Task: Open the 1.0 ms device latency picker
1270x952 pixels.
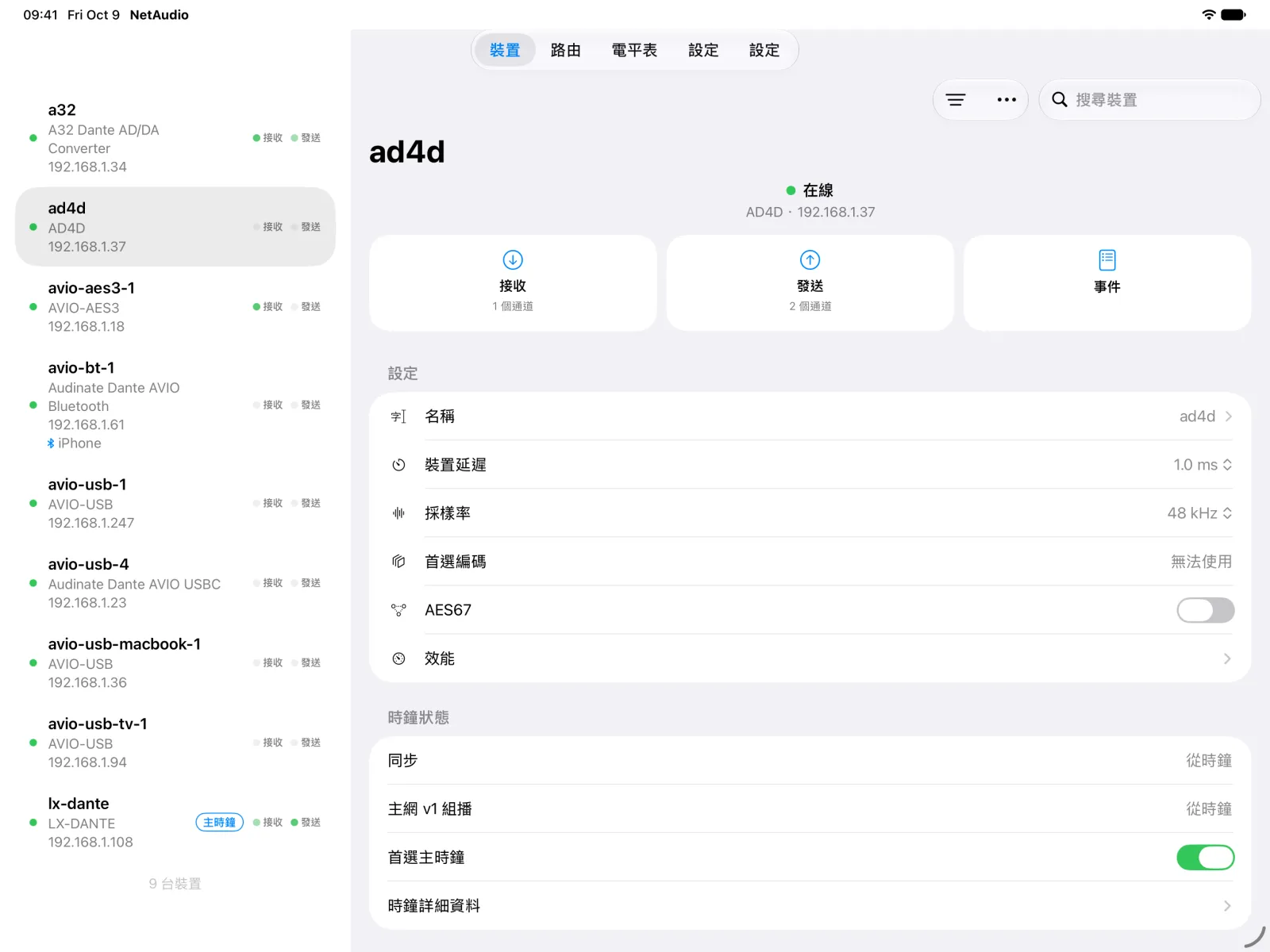Action: (1203, 465)
